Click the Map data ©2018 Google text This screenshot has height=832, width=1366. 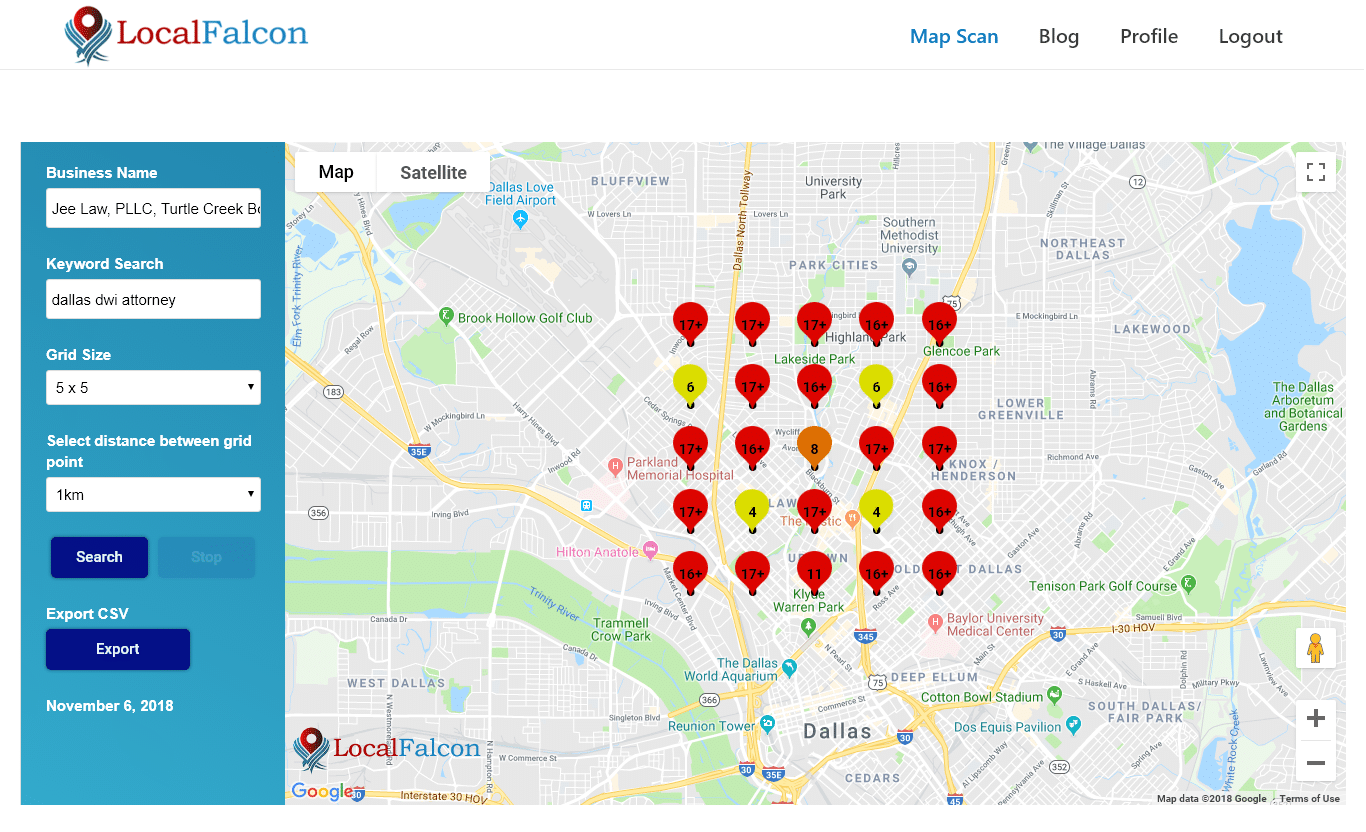point(1211,798)
